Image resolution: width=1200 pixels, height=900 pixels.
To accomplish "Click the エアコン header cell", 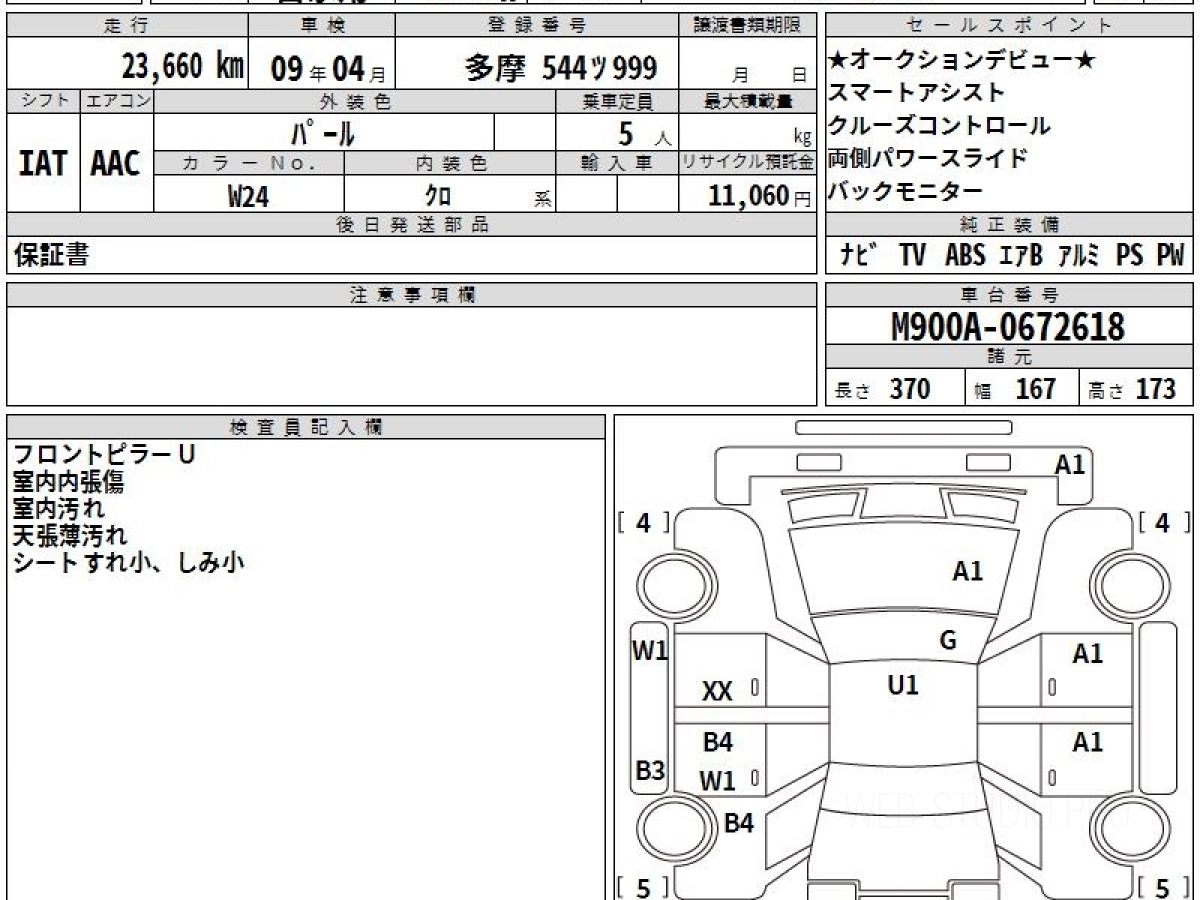I will click(117, 101).
